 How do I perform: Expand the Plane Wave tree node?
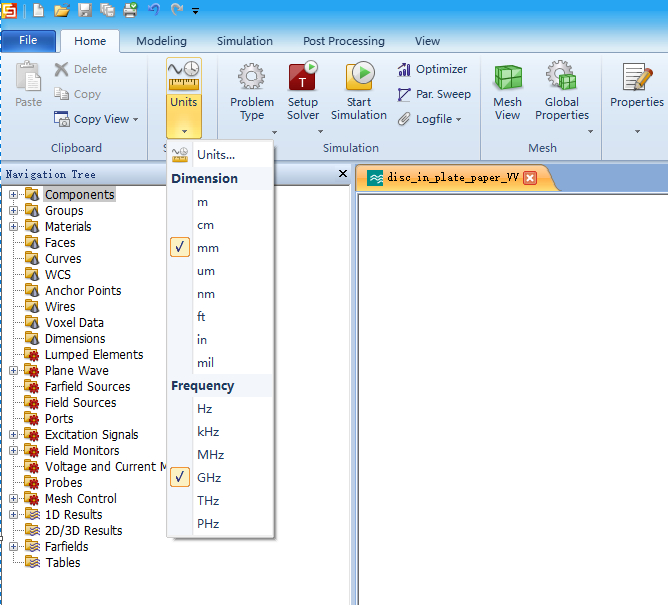[13, 370]
